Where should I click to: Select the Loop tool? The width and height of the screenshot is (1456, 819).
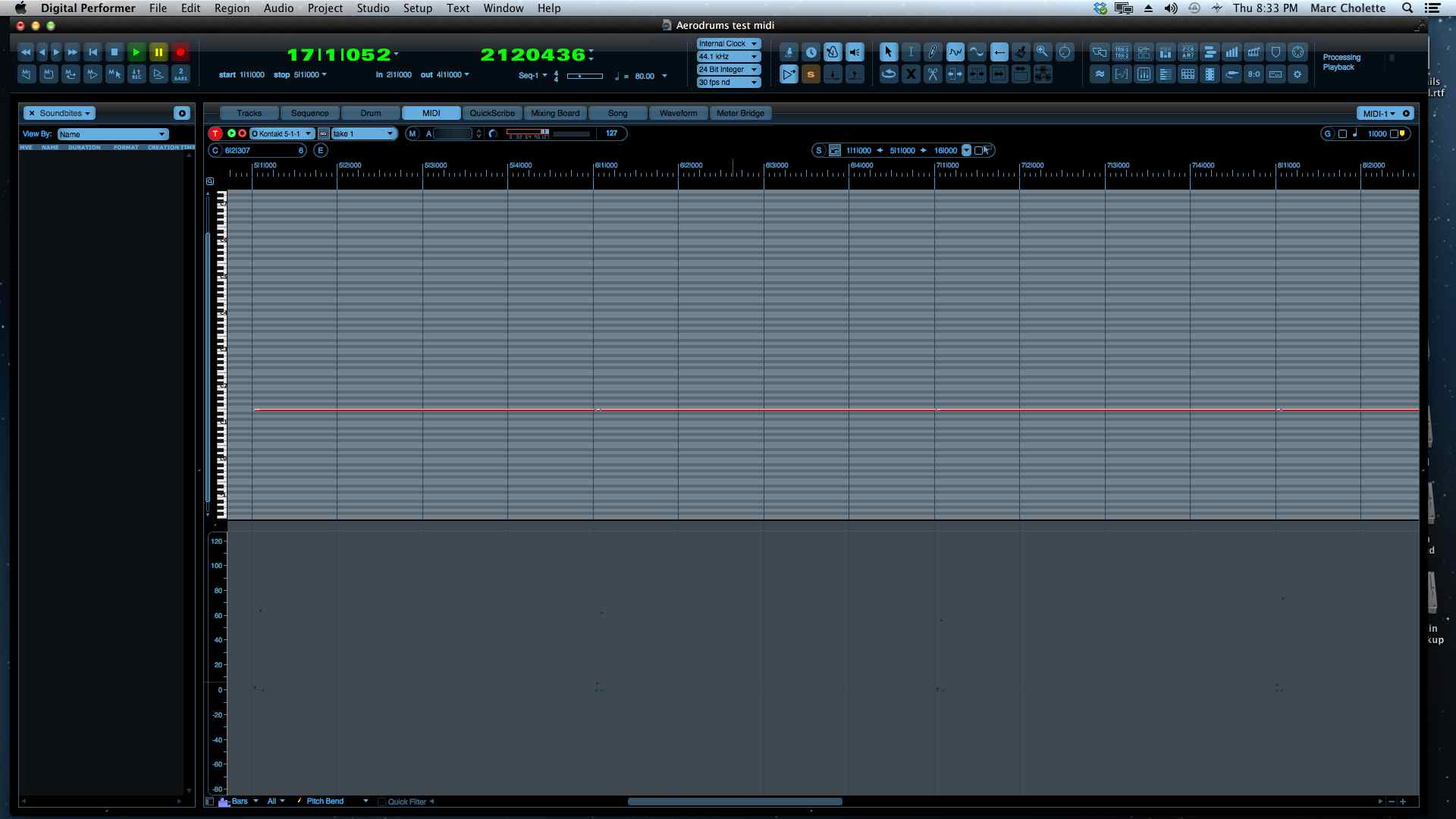point(889,74)
